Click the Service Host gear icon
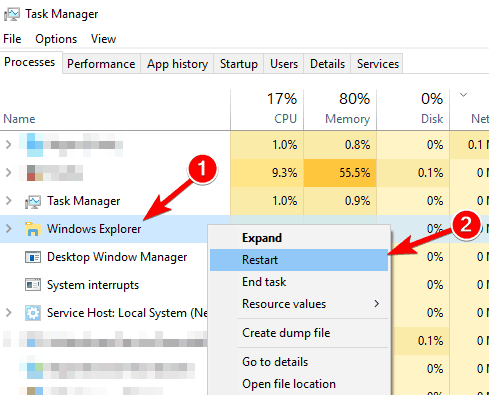 (x=33, y=313)
